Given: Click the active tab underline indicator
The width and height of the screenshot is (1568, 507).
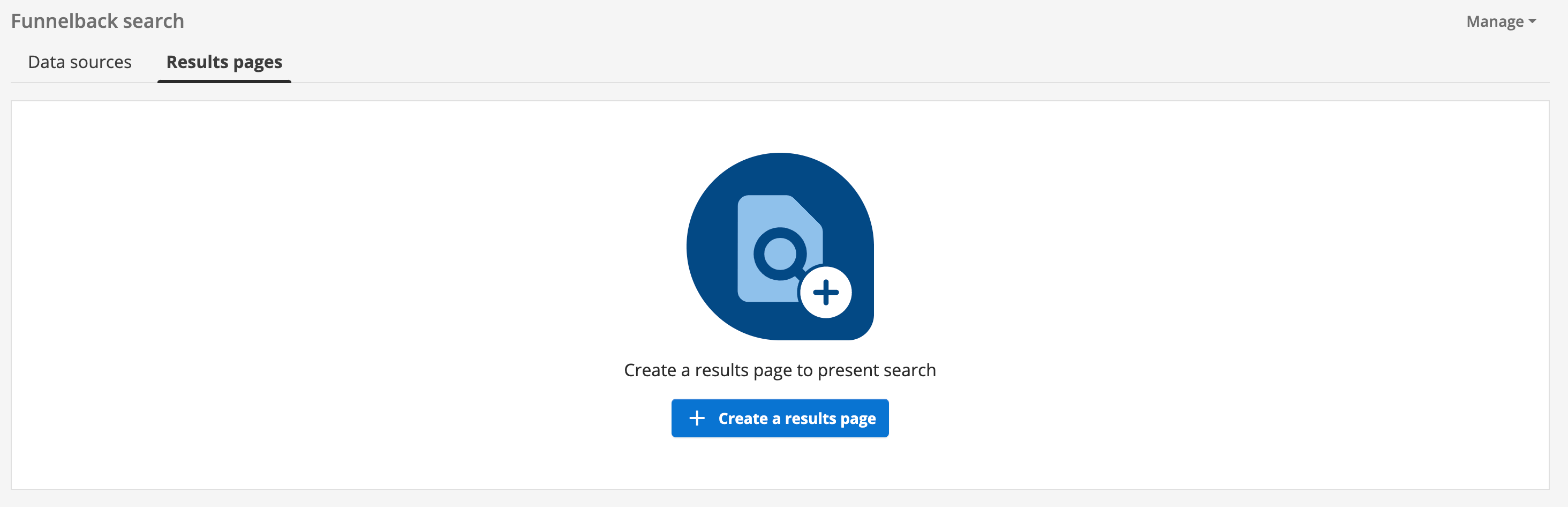Looking at the screenshot, I should click(223, 79).
